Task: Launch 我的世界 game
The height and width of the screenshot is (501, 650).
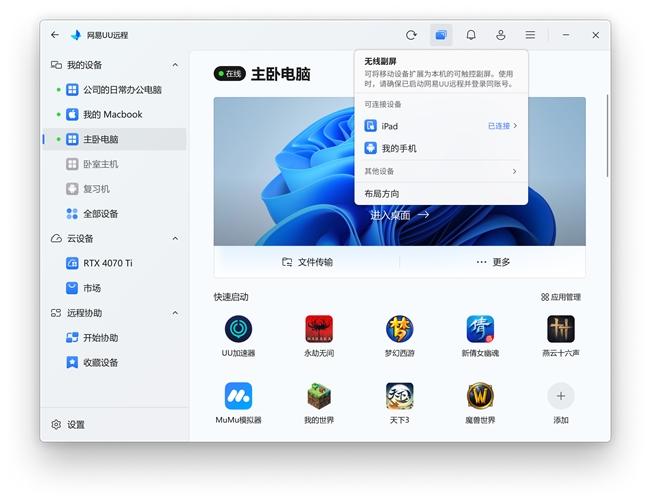Action: point(319,403)
